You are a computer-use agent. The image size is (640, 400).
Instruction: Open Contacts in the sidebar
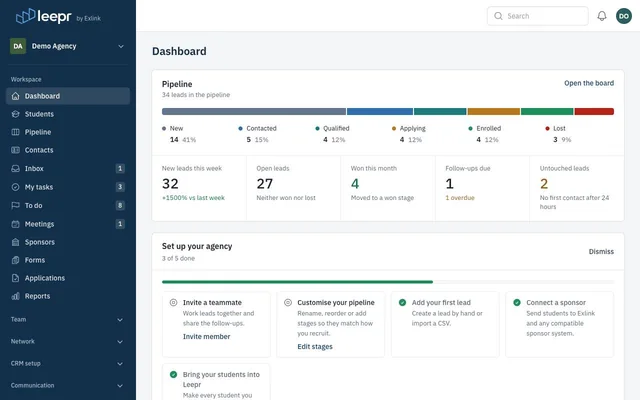(68, 150)
